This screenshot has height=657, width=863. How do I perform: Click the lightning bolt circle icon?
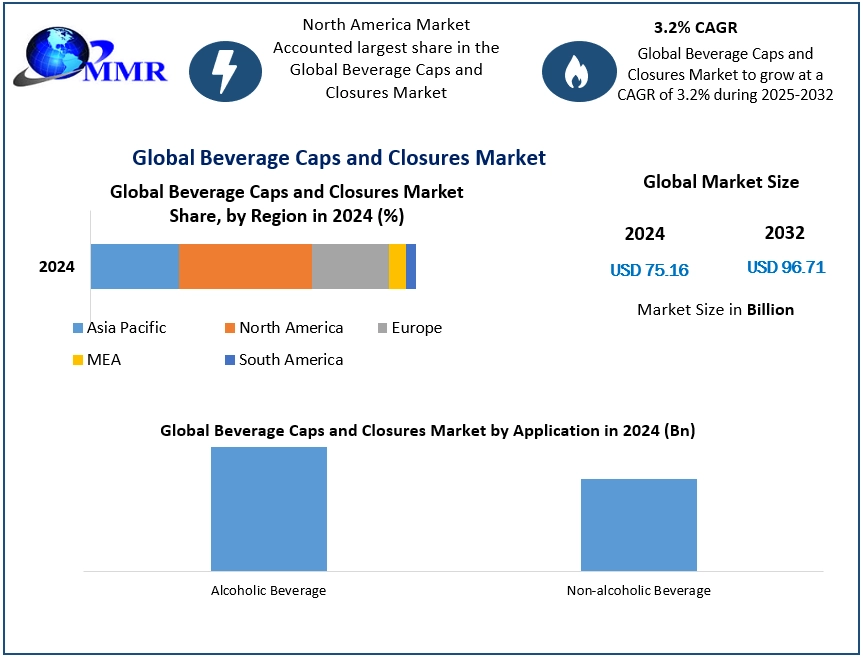tap(225, 72)
